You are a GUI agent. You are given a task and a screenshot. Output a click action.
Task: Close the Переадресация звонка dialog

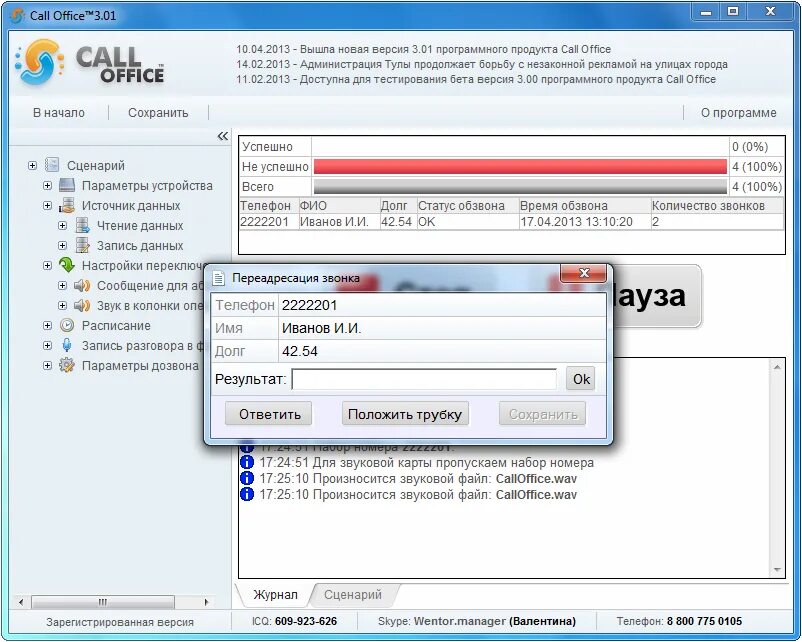pyautogui.click(x=584, y=273)
